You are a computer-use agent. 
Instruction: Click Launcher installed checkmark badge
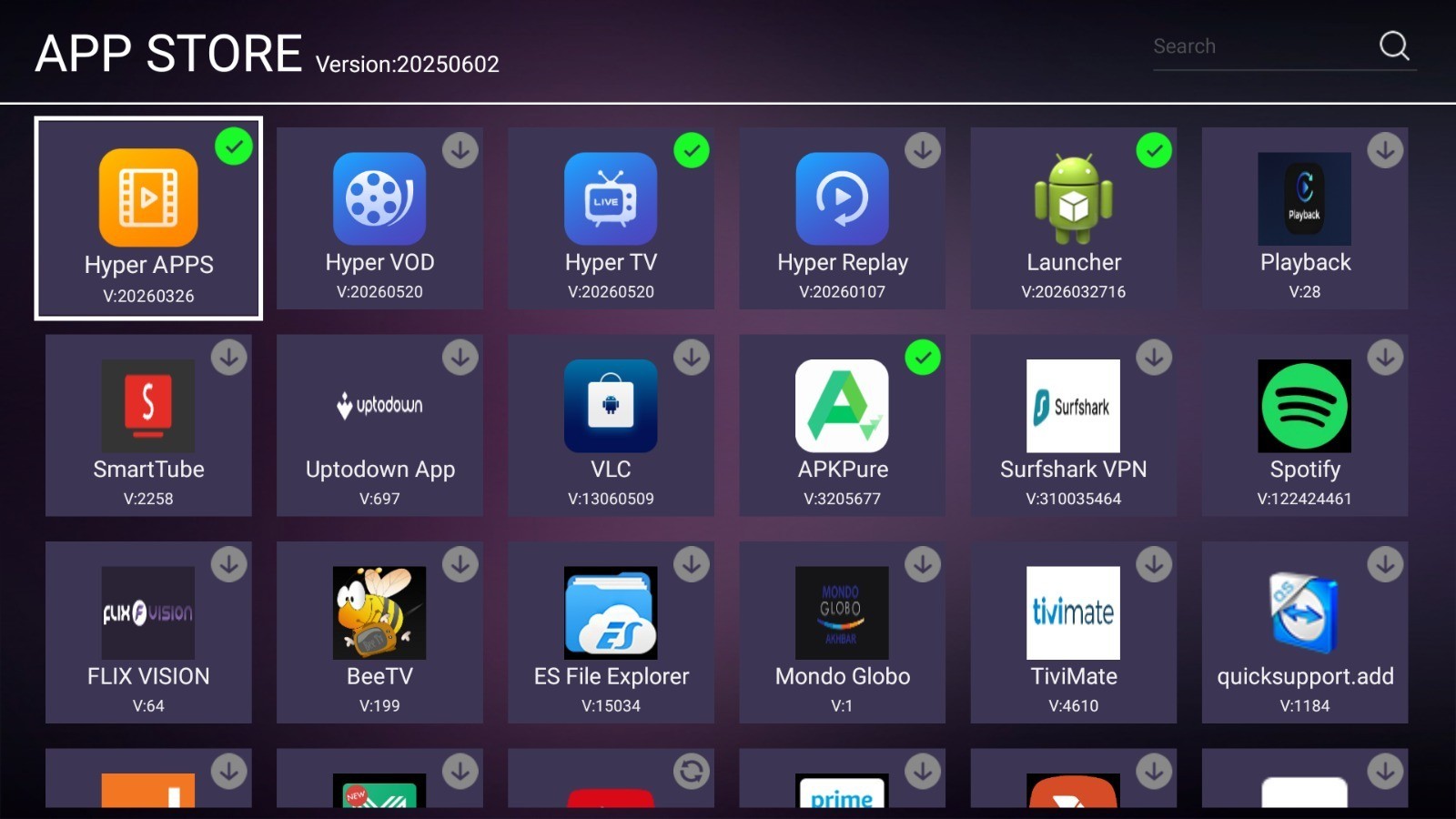coord(1154,150)
